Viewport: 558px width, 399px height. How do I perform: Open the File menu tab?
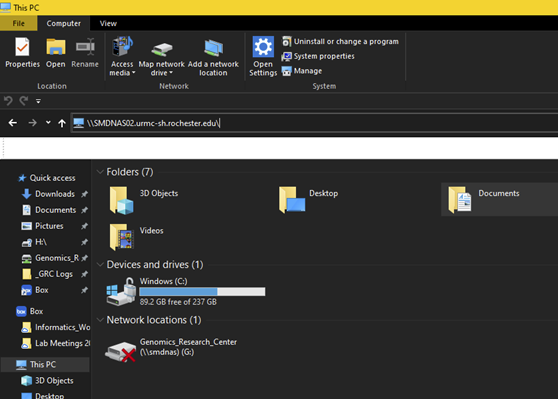point(19,23)
